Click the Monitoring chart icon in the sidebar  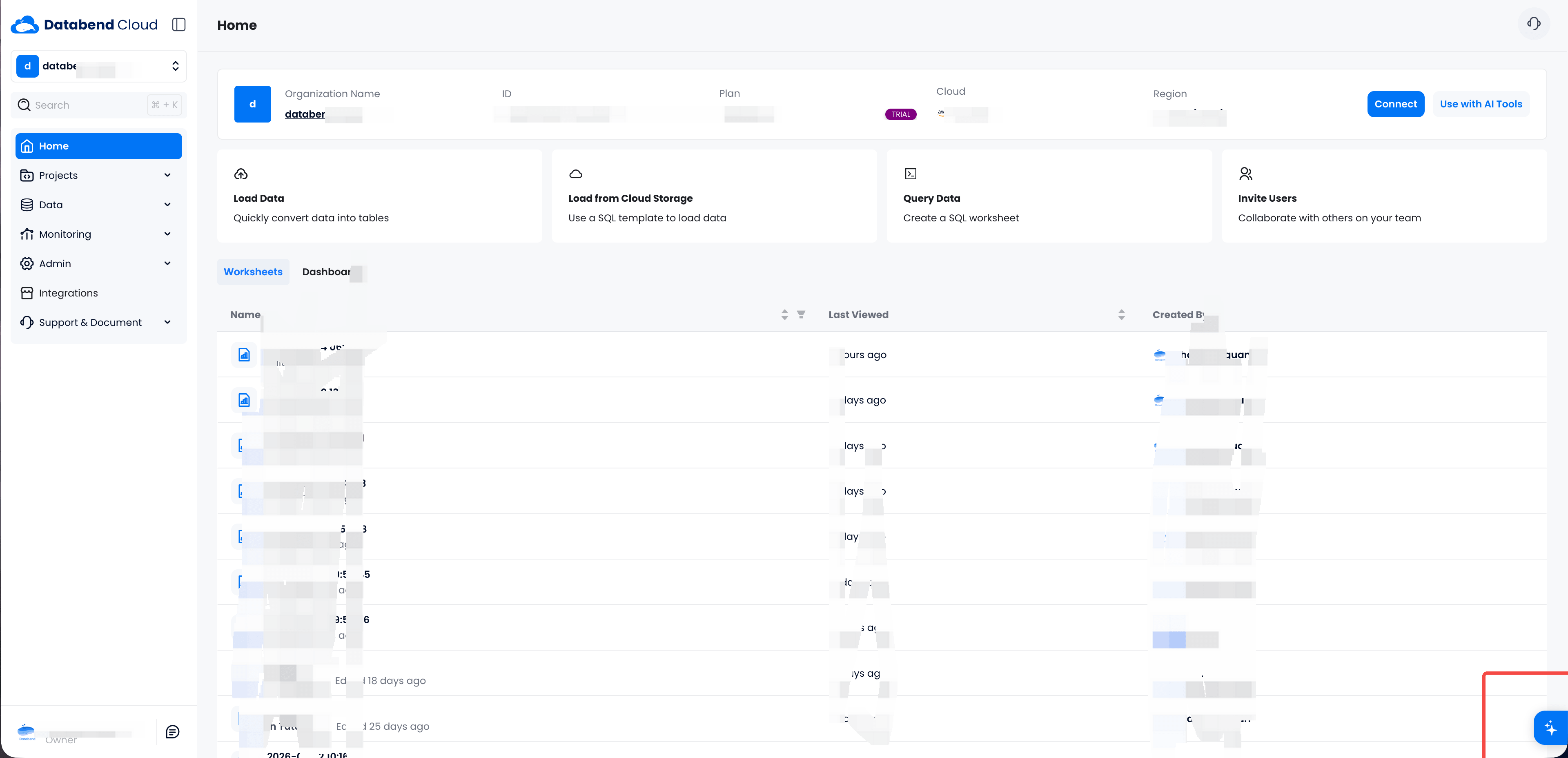[27, 234]
